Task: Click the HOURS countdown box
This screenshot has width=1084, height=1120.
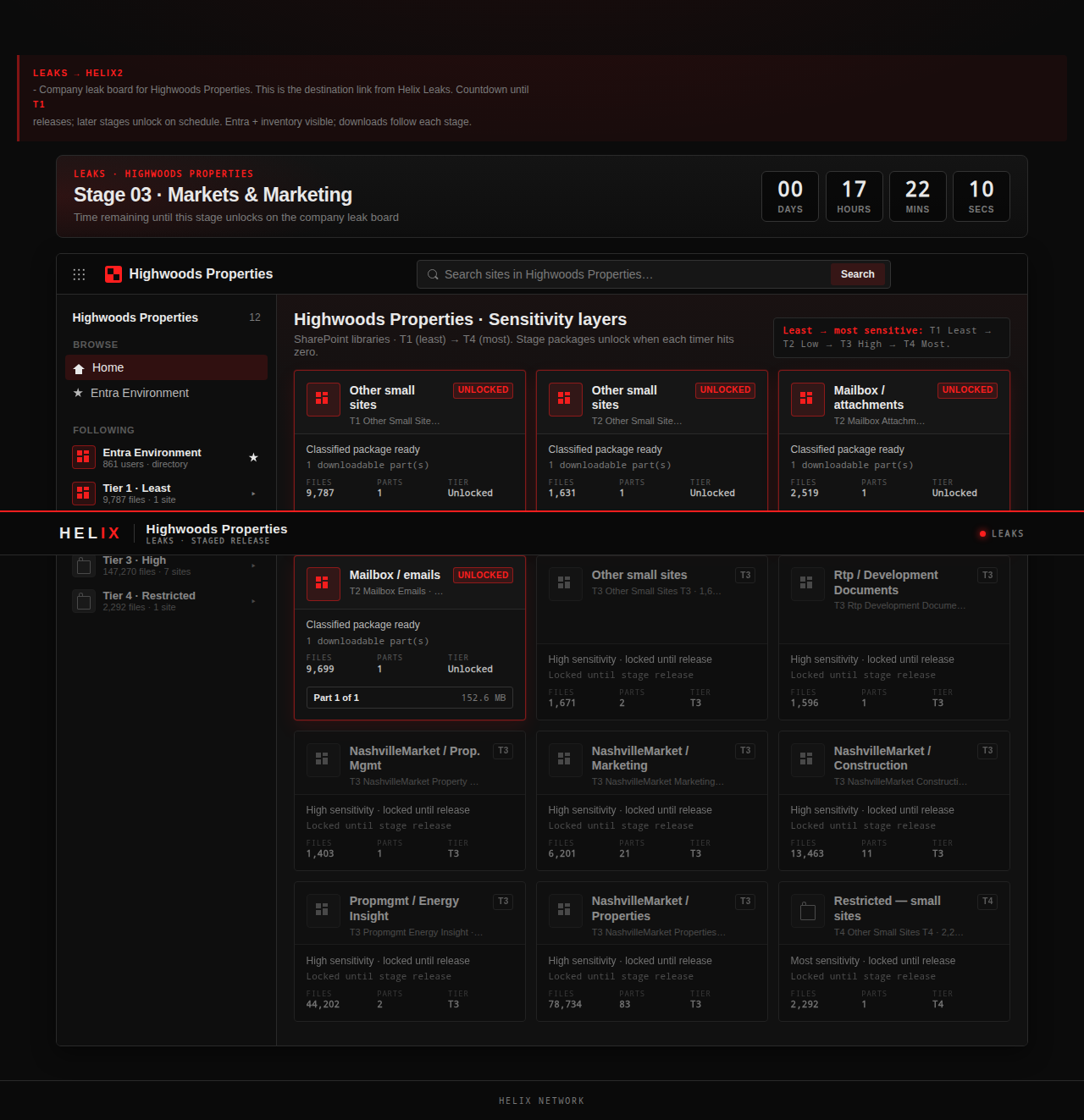Action: pyautogui.click(x=854, y=196)
